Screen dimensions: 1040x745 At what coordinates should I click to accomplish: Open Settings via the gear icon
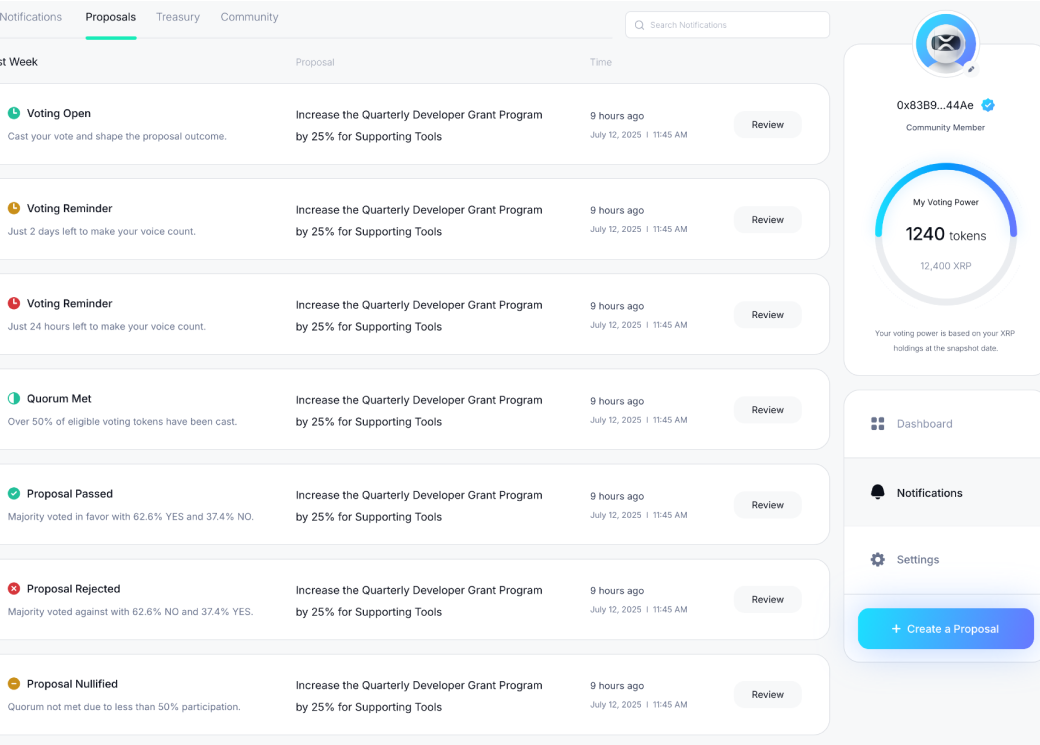(878, 560)
